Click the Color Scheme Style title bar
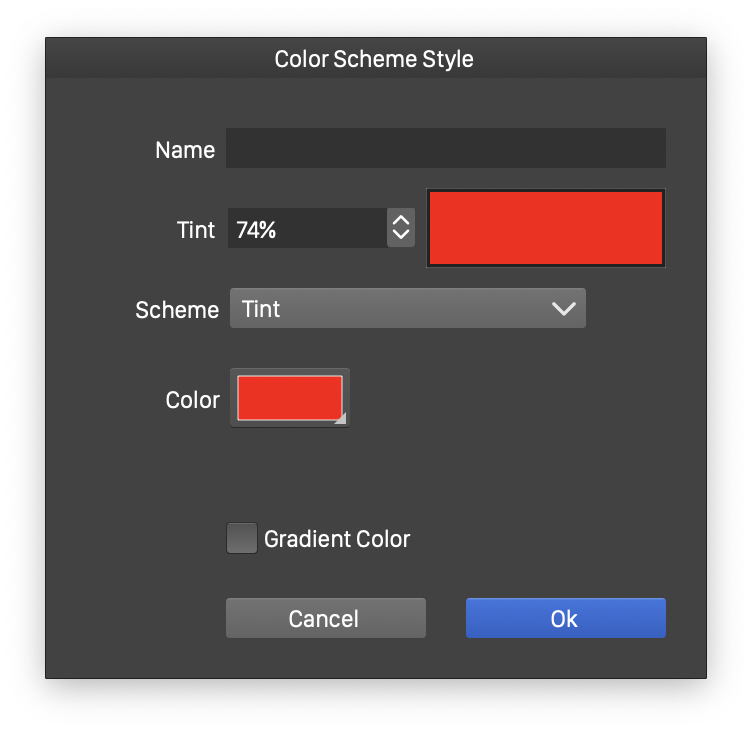This screenshot has height=732, width=752. [x=375, y=59]
